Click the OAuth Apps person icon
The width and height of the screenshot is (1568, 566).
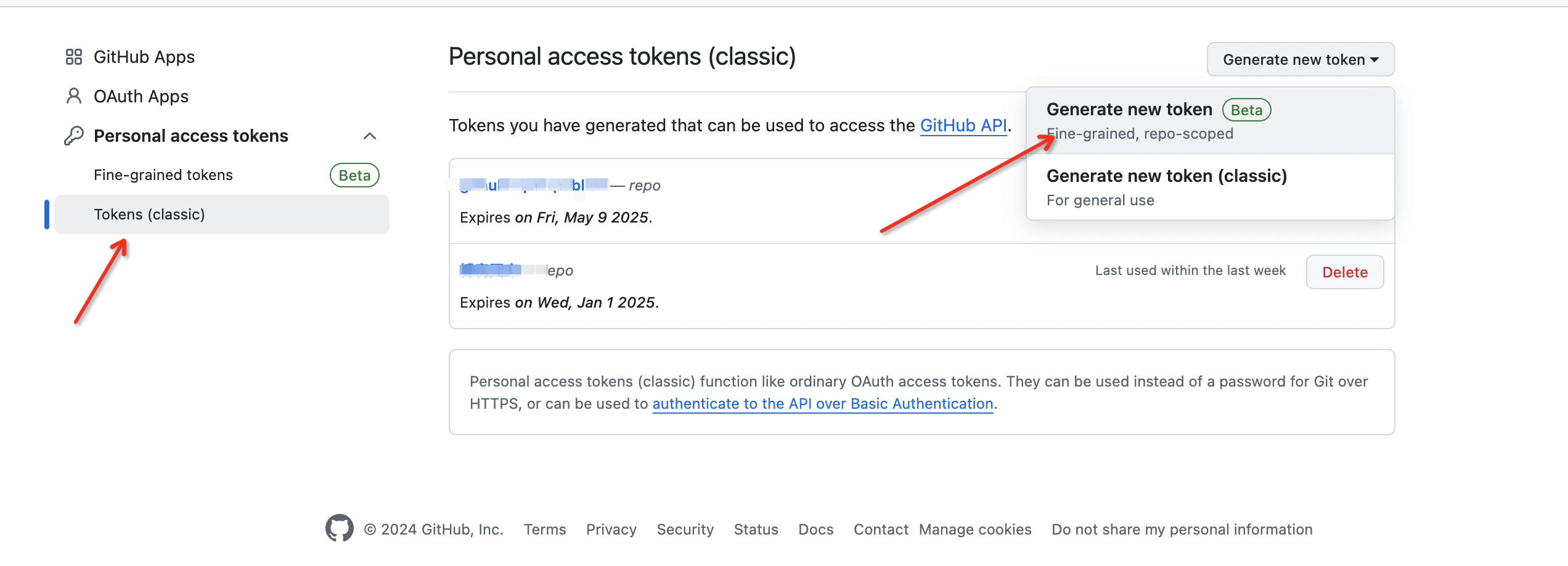pos(74,96)
